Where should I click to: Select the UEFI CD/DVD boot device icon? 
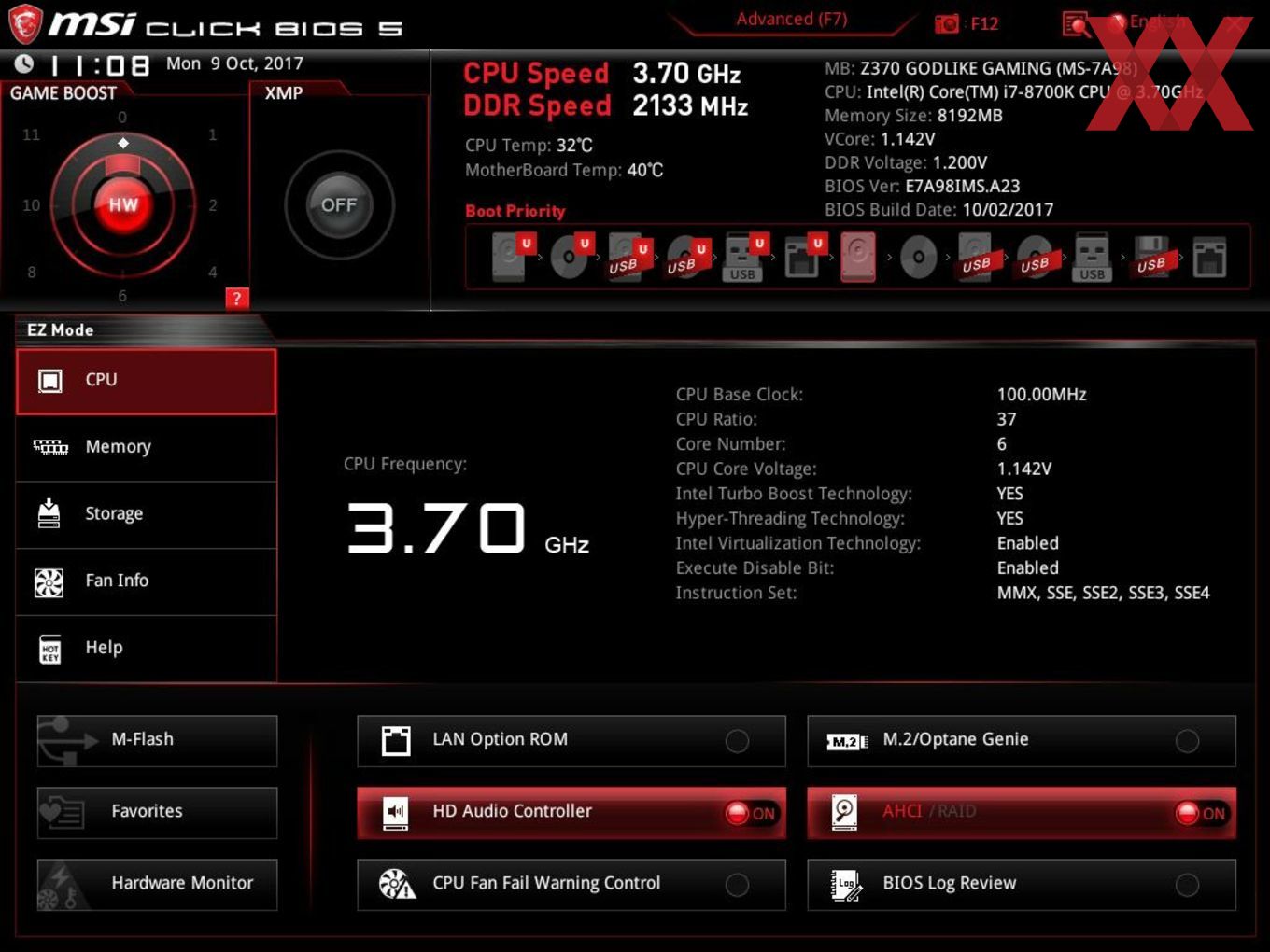point(570,257)
